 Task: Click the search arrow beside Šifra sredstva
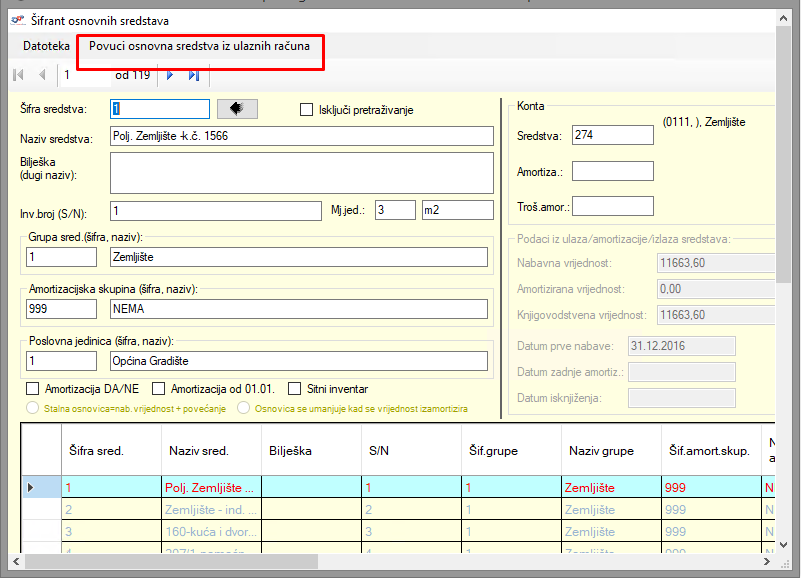(237, 109)
